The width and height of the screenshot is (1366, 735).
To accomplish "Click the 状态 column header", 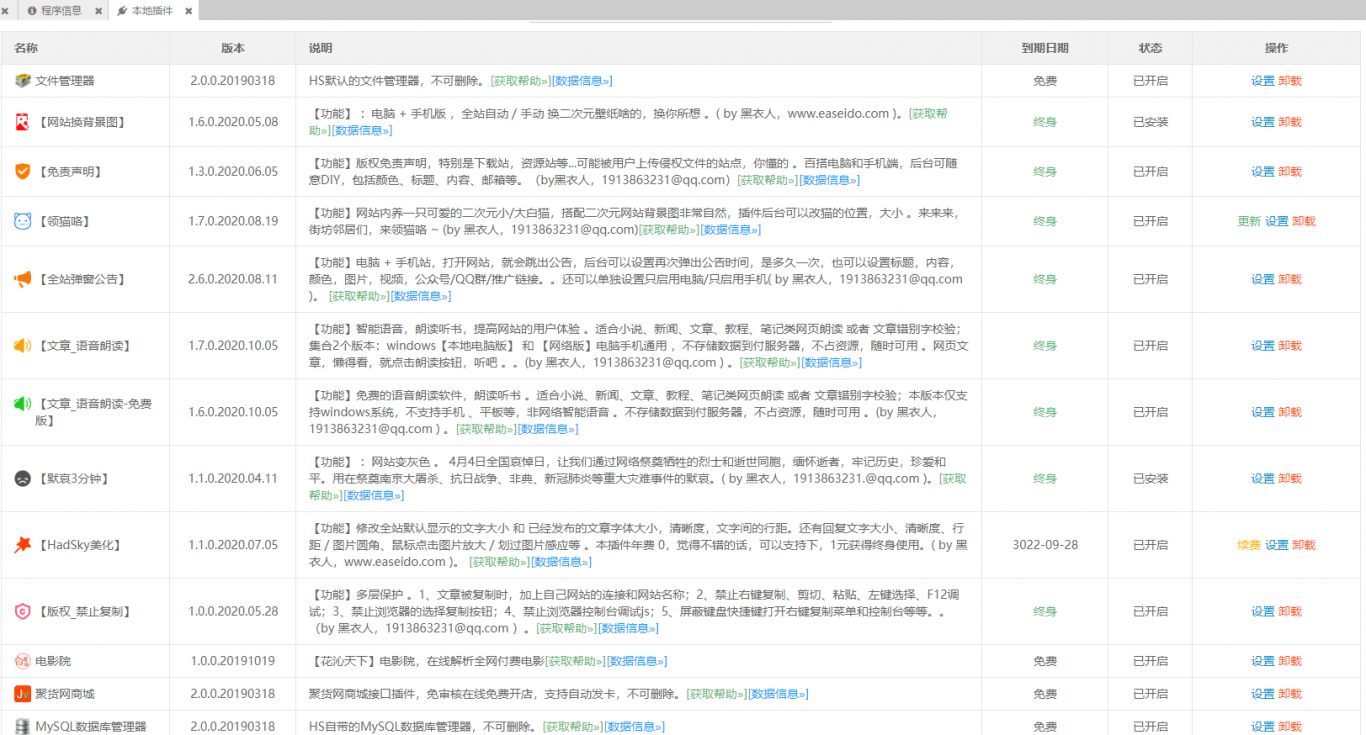I will pyautogui.click(x=1150, y=48).
